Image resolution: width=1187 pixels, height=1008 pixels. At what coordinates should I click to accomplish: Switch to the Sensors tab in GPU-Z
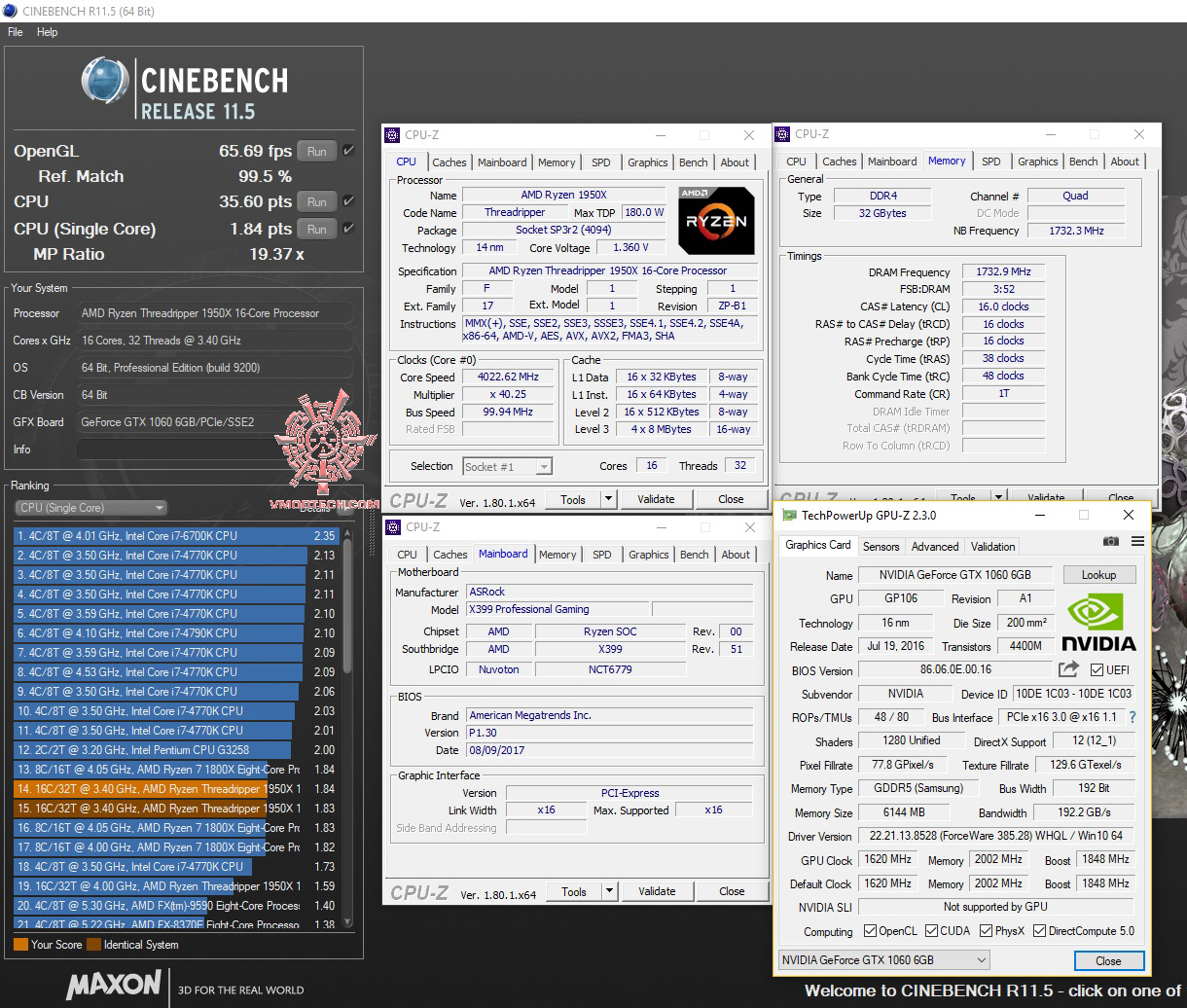pos(881,546)
